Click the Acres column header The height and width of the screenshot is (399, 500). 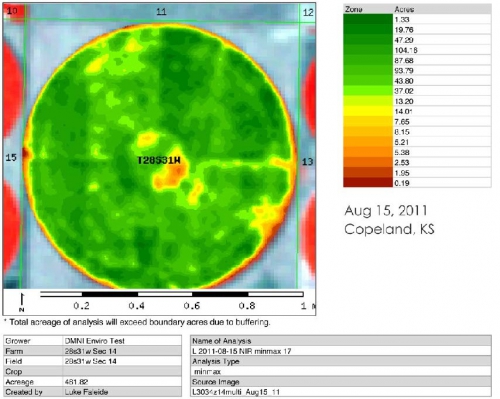tap(404, 9)
